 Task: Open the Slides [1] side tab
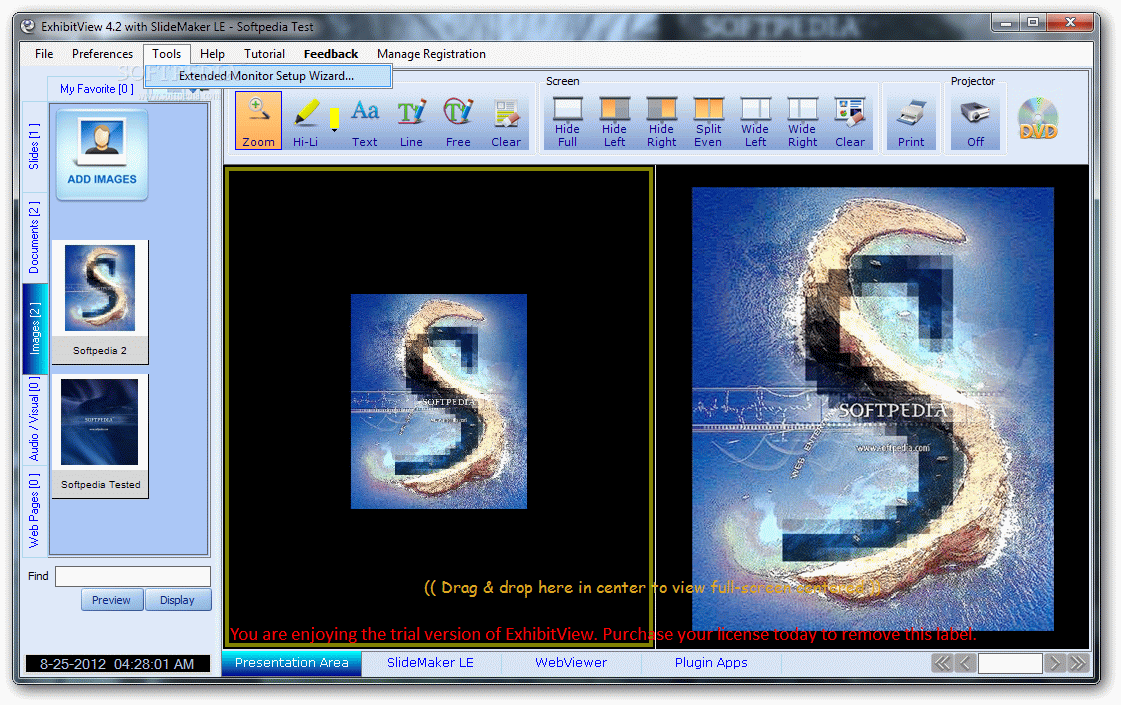click(34, 147)
